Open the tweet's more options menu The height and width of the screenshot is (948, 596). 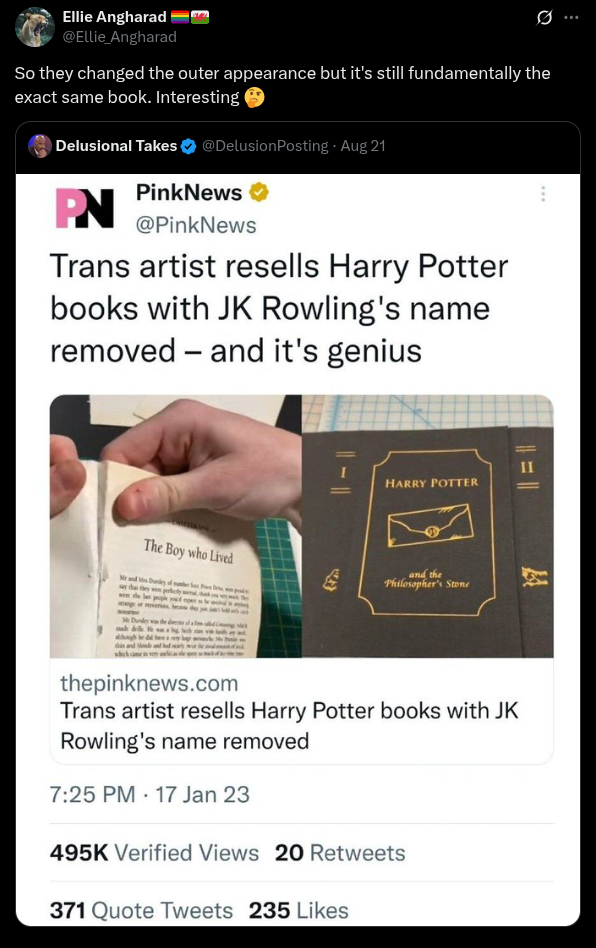click(x=571, y=18)
